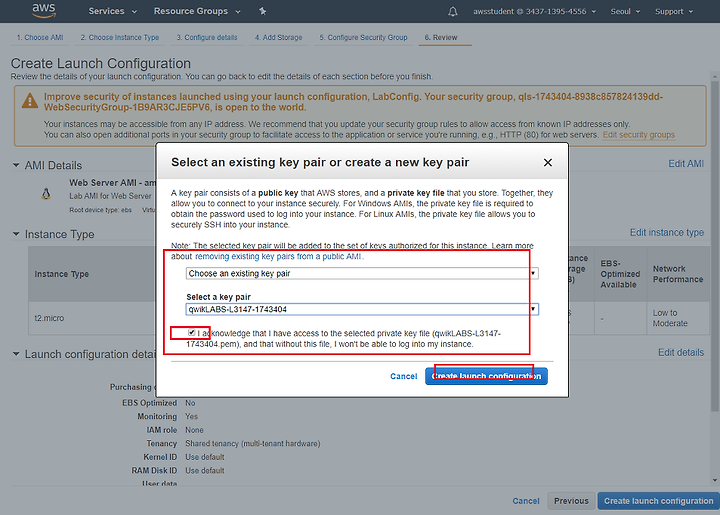Click the AWS logo in the header

[x=44, y=11]
